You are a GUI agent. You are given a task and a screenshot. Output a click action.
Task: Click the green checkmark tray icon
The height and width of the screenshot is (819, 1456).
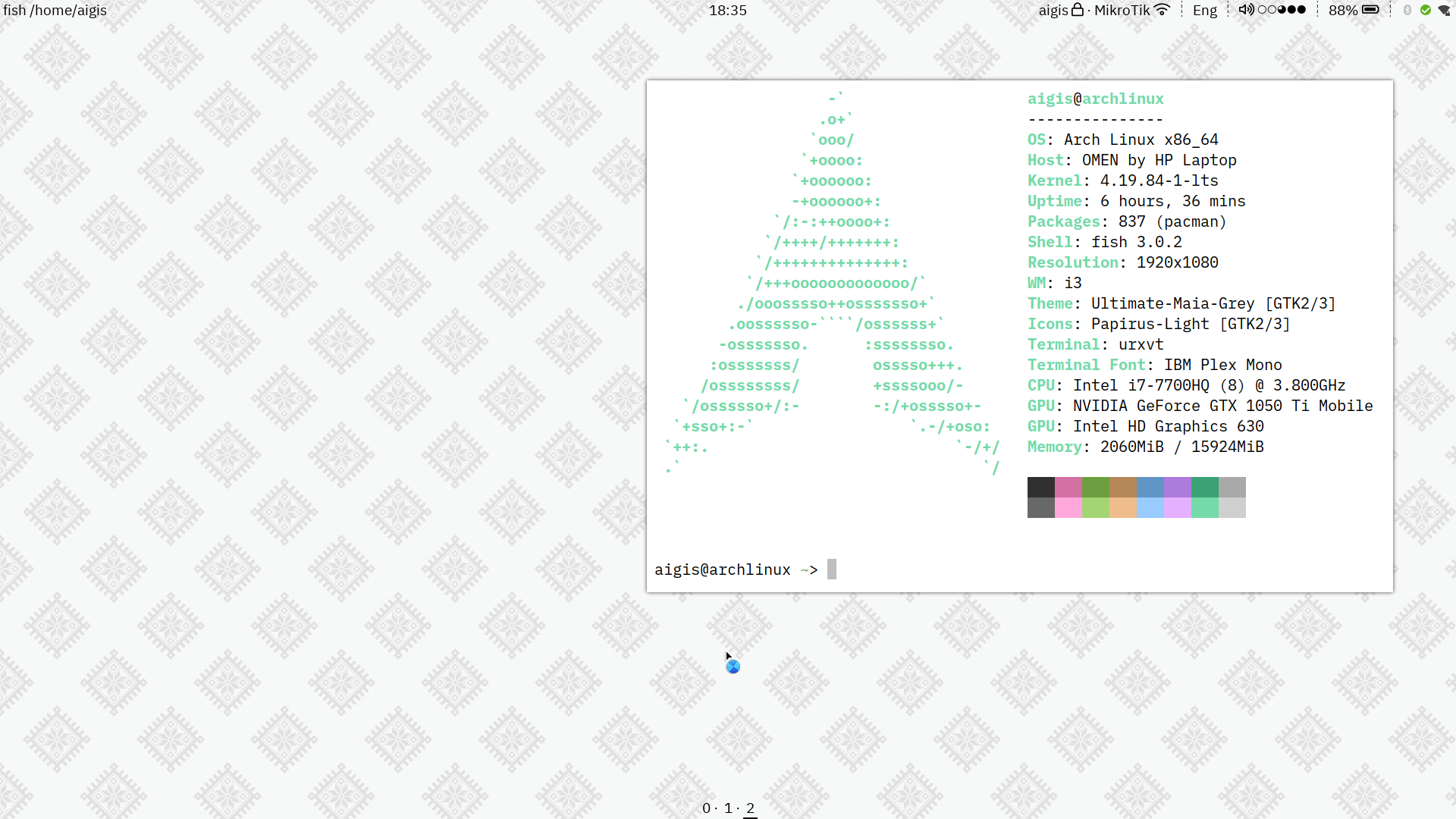coord(1426,10)
